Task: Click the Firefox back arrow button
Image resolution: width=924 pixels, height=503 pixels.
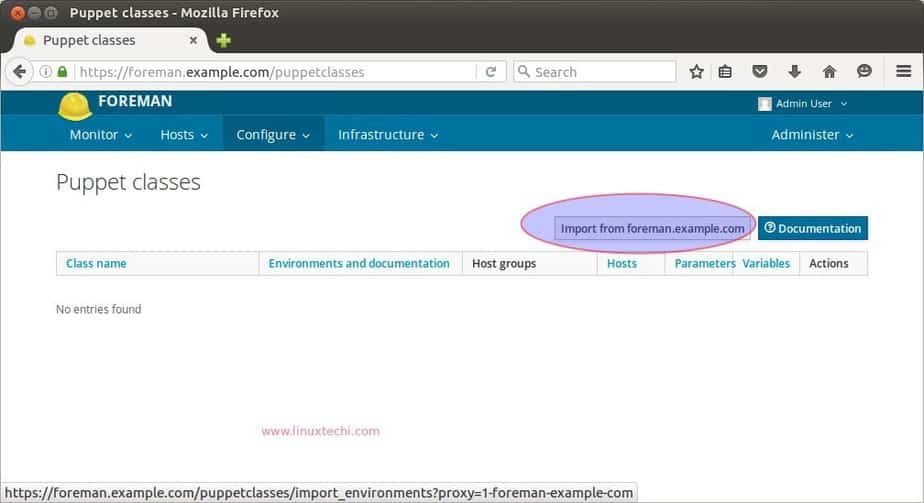Action: [x=19, y=72]
